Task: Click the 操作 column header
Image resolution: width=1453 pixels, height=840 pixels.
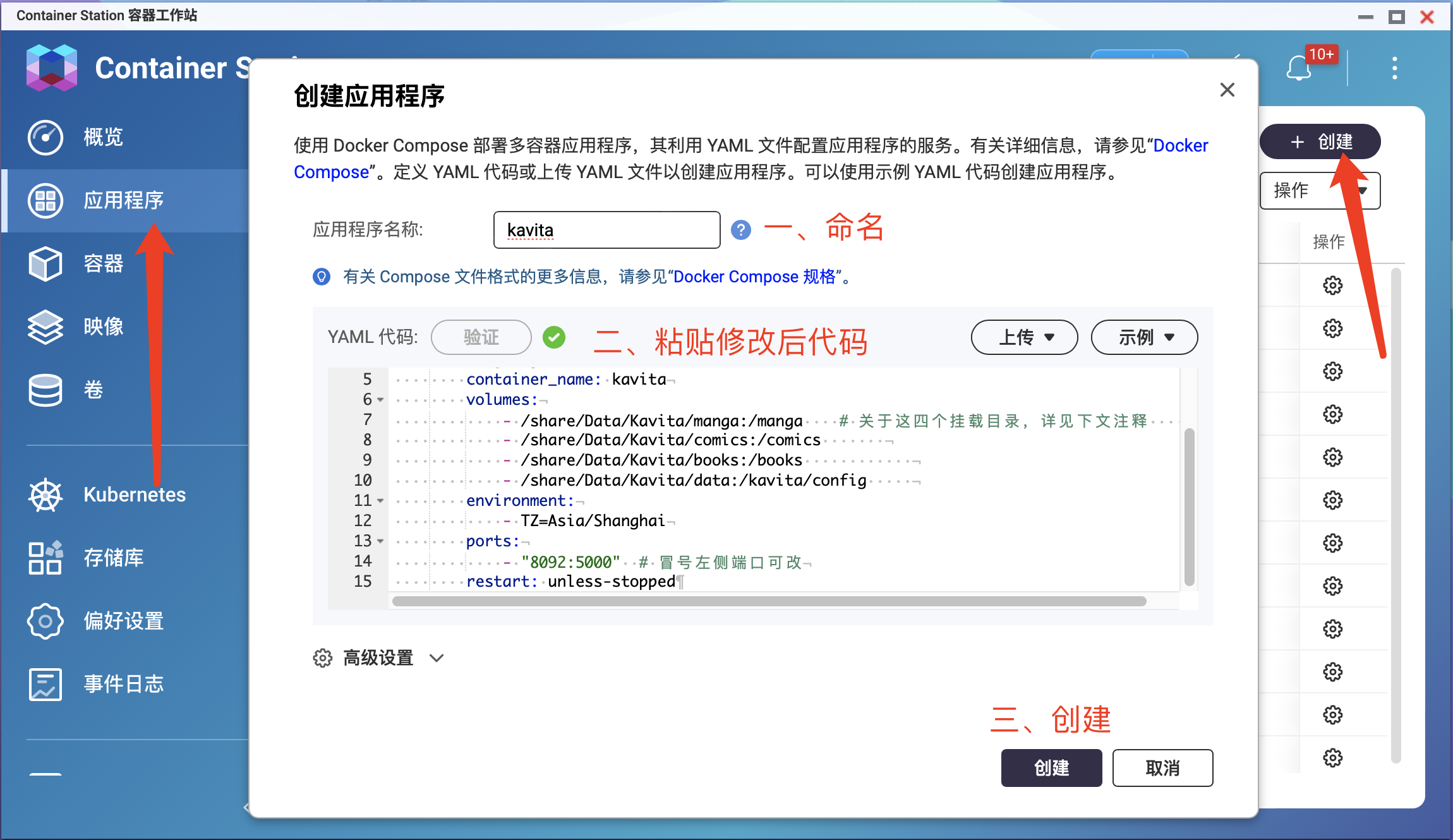Action: click(1329, 242)
